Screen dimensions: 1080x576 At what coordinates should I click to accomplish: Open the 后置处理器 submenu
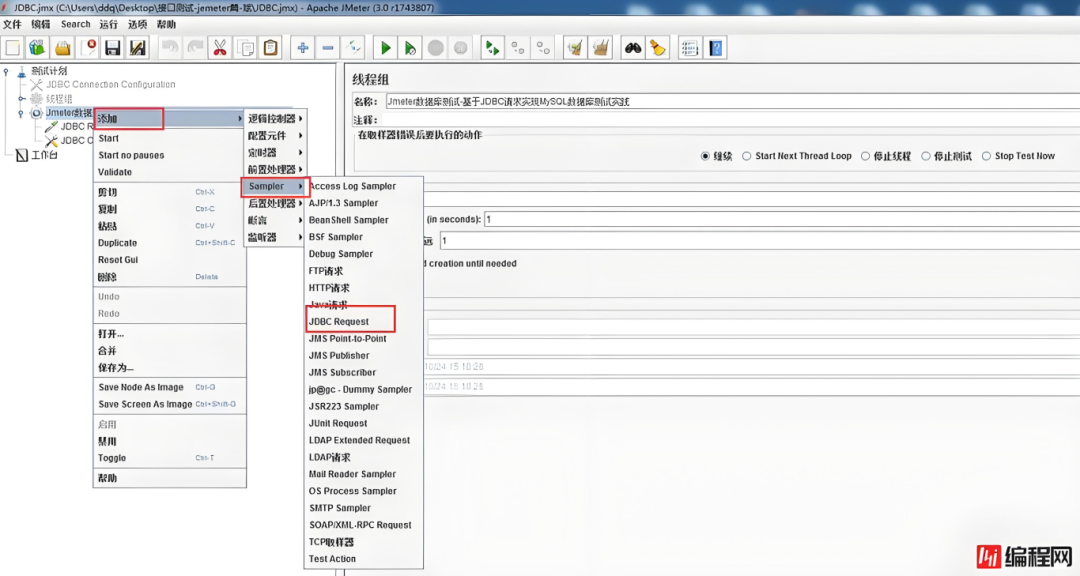(276, 203)
